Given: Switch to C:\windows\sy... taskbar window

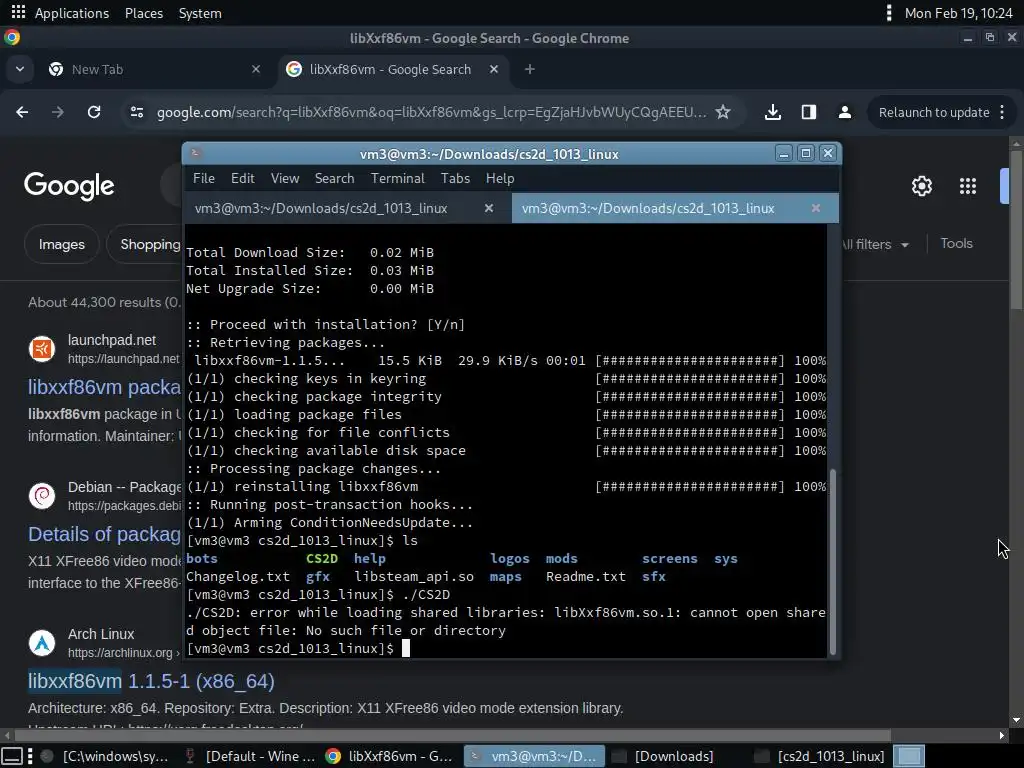Looking at the screenshot, I should (106, 756).
